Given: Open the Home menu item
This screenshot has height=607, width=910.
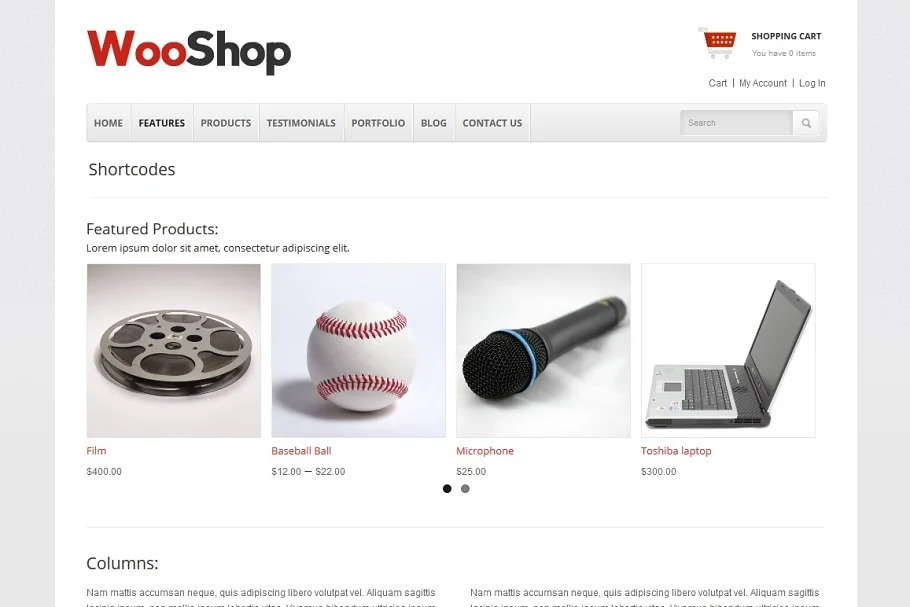Looking at the screenshot, I should tap(109, 123).
